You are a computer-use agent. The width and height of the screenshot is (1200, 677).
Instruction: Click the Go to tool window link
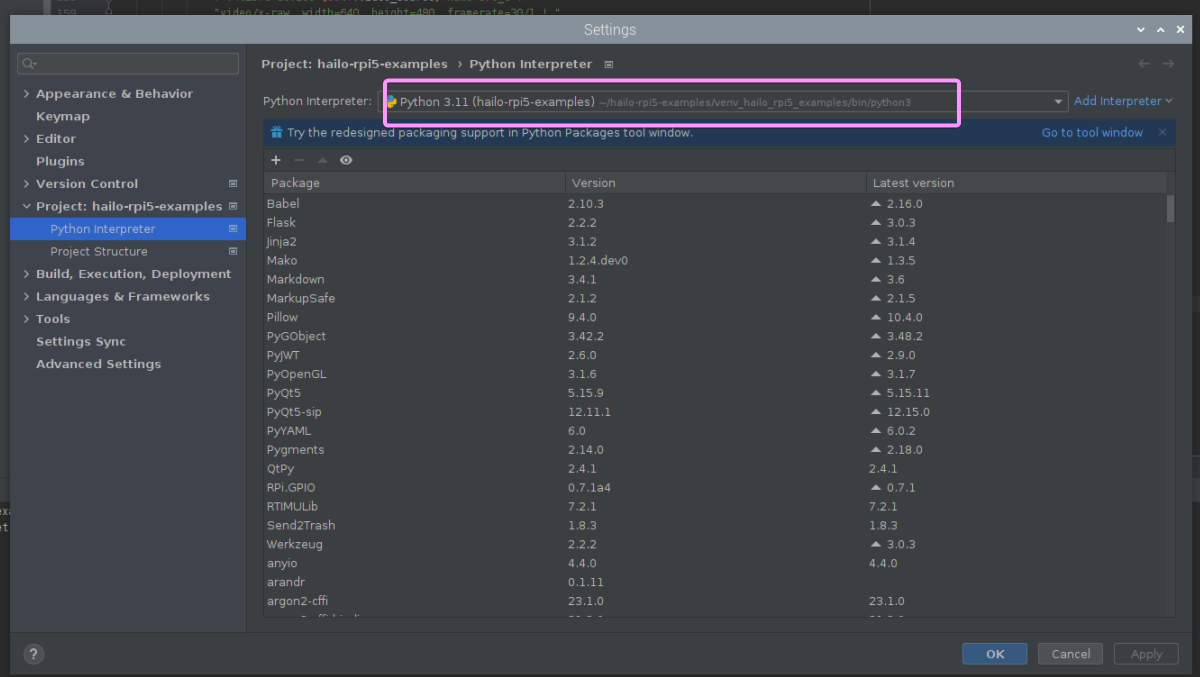pyautogui.click(x=1092, y=132)
